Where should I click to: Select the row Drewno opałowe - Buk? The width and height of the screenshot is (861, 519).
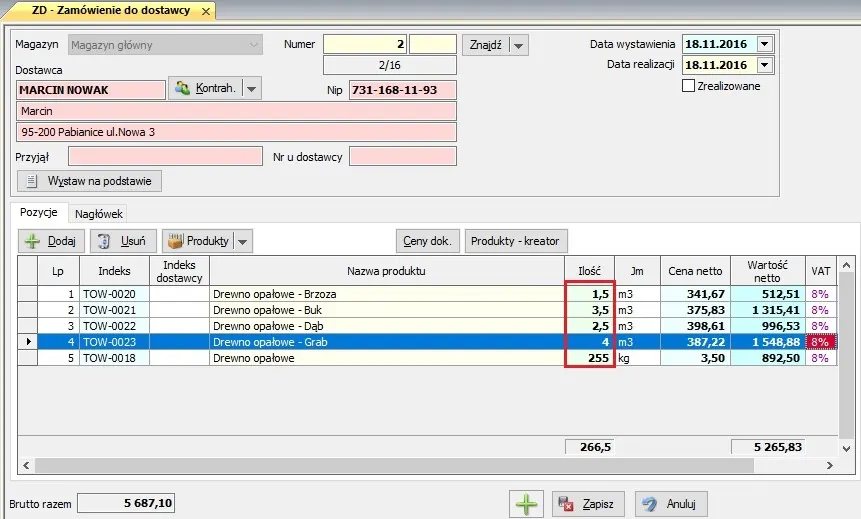pos(427,310)
